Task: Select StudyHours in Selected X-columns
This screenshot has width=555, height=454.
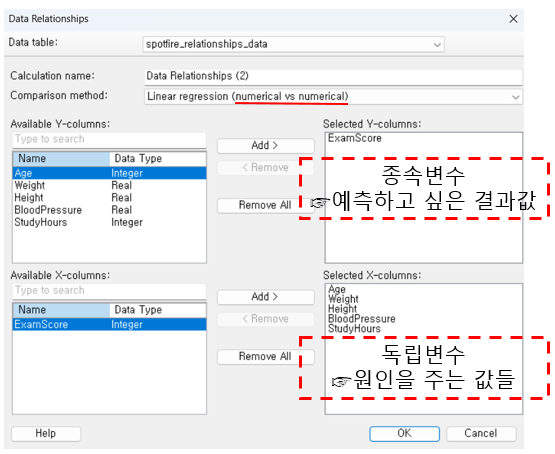Action: [354, 329]
